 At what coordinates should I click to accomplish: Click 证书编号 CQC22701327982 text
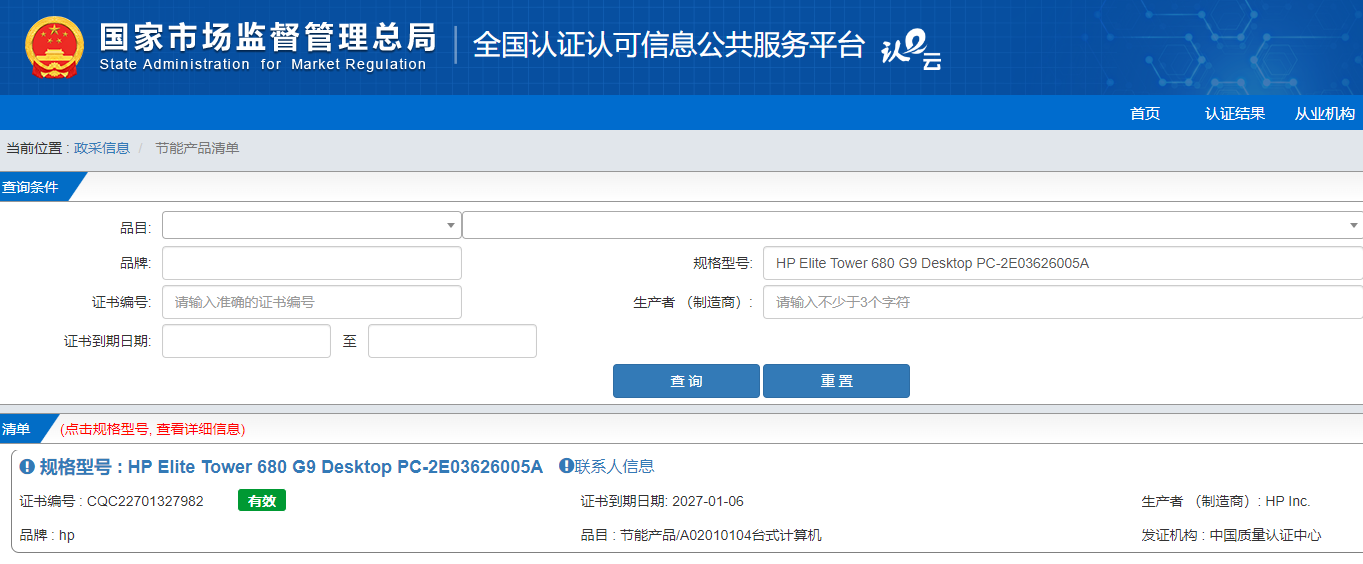[x=112, y=501]
